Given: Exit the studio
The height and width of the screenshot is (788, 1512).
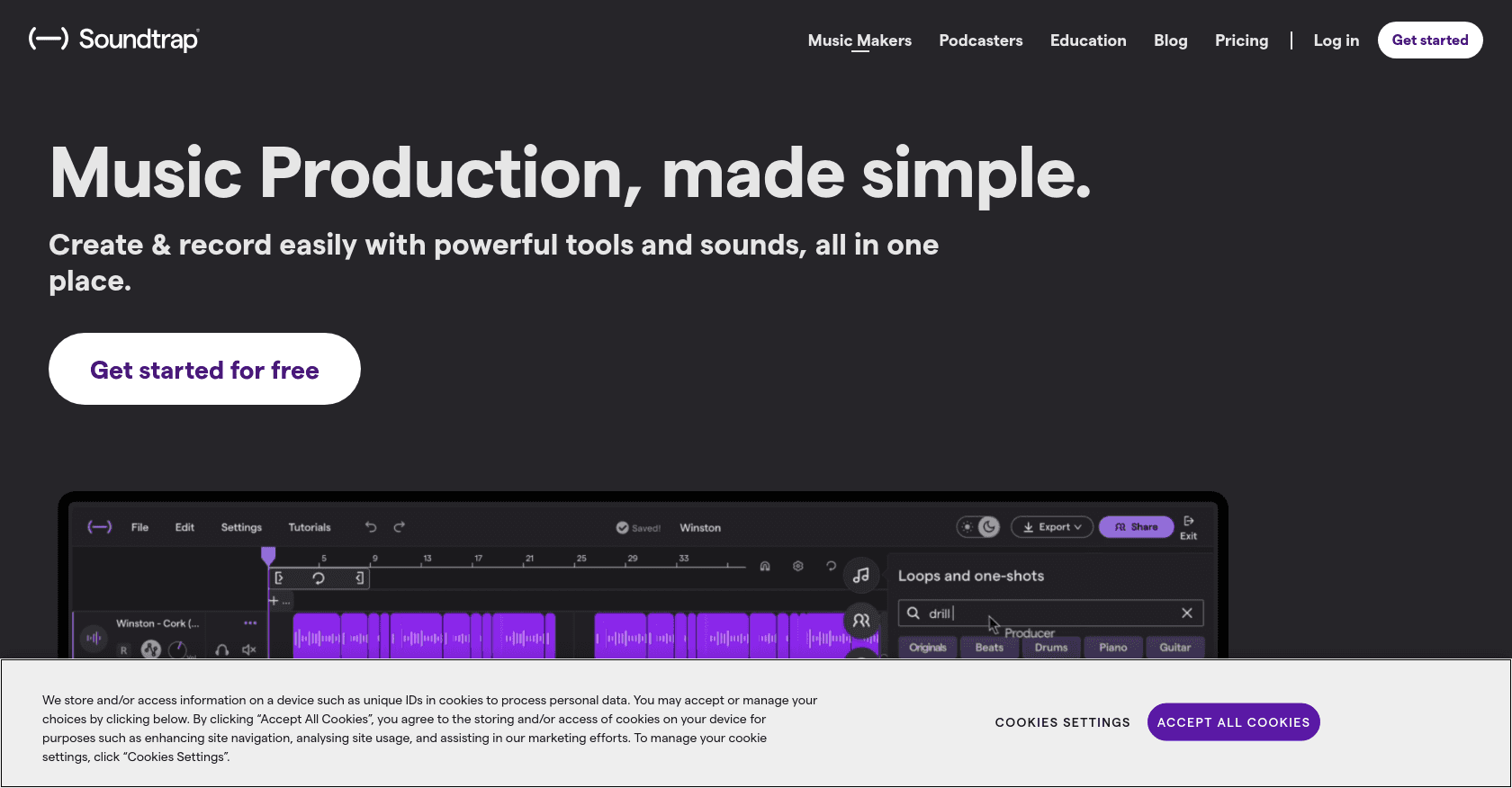Looking at the screenshot, I should (x=1189, y=528).
